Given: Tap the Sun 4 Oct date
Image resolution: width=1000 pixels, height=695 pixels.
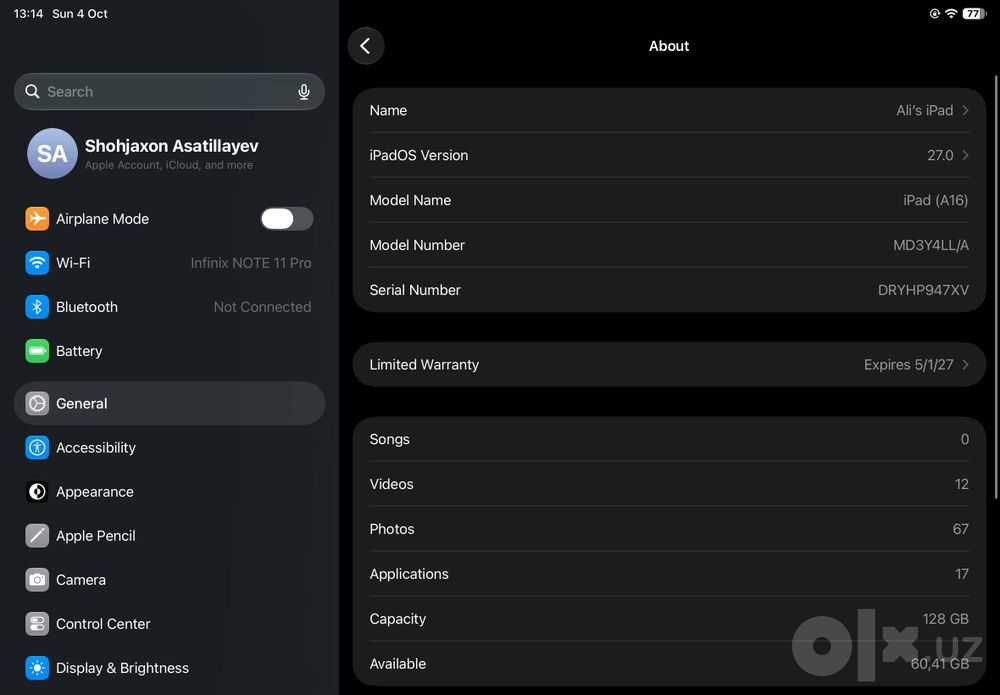Looking at the screenshot, I should 80,13.
